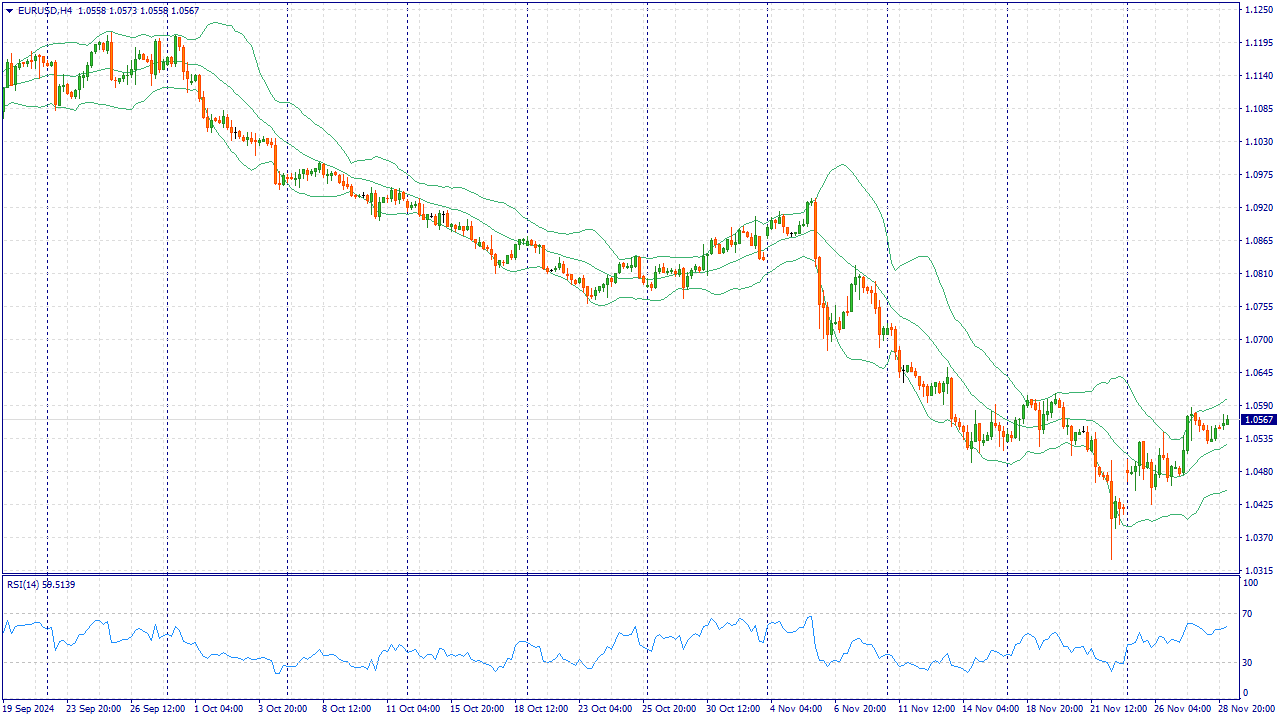This screenshot has height=720, width=1280.
Task: Click the 28 Nov 20:00 time label
Action: (1244, 709)
